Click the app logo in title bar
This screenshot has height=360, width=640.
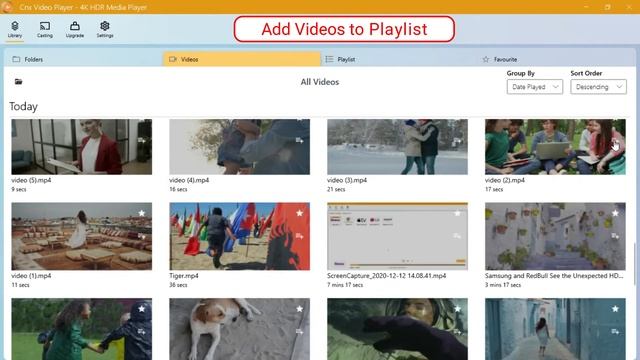coord(7,7)
